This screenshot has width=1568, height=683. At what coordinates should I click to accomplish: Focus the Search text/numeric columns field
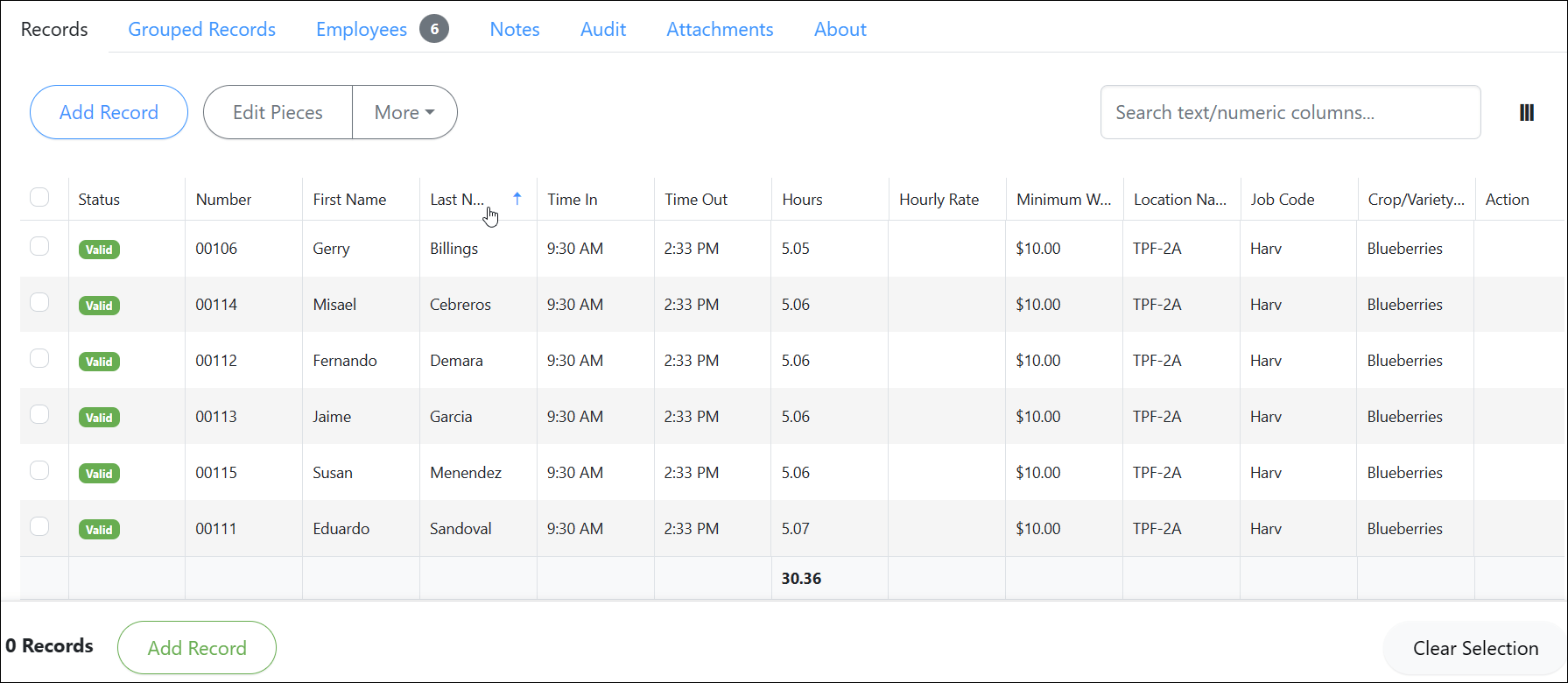(1290, 112)
